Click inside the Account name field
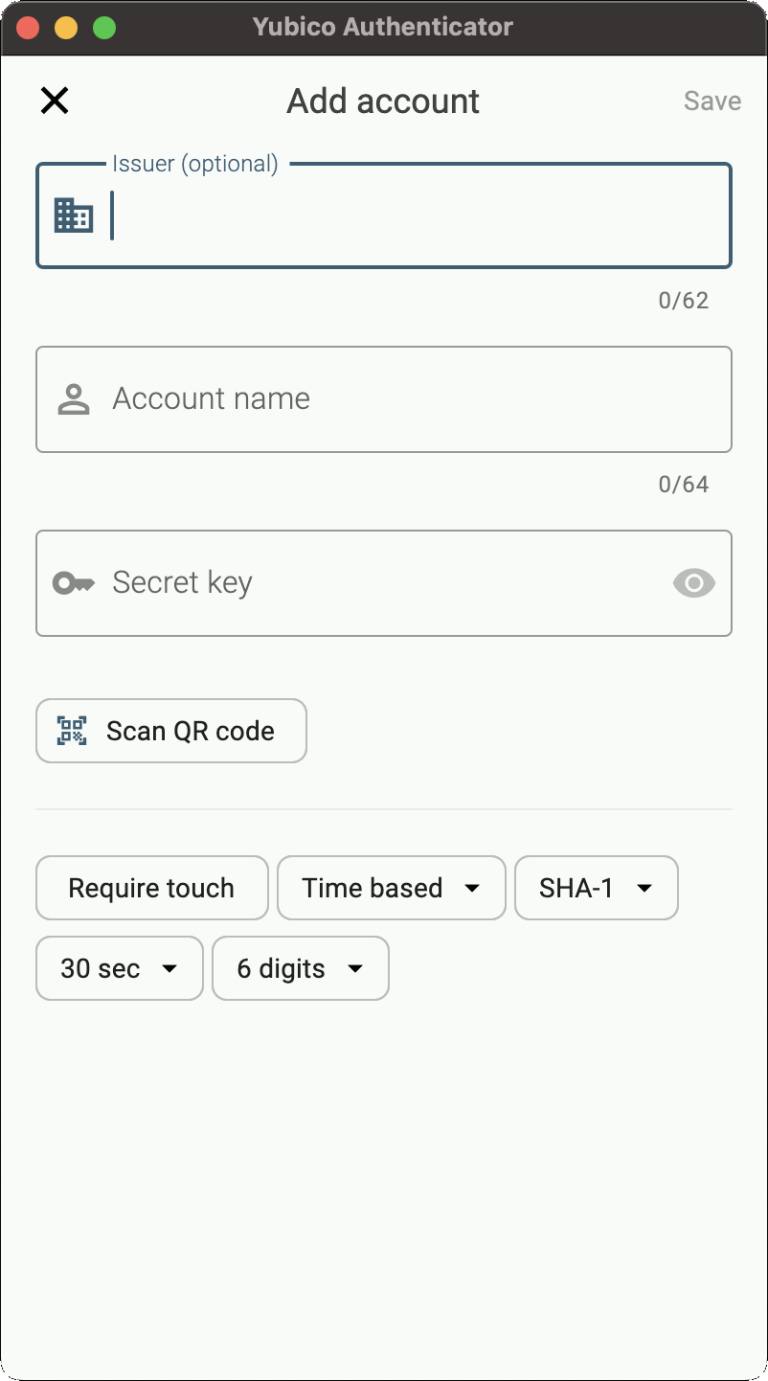Viewport: 768px width, 1381px height. tap(384, 397)
